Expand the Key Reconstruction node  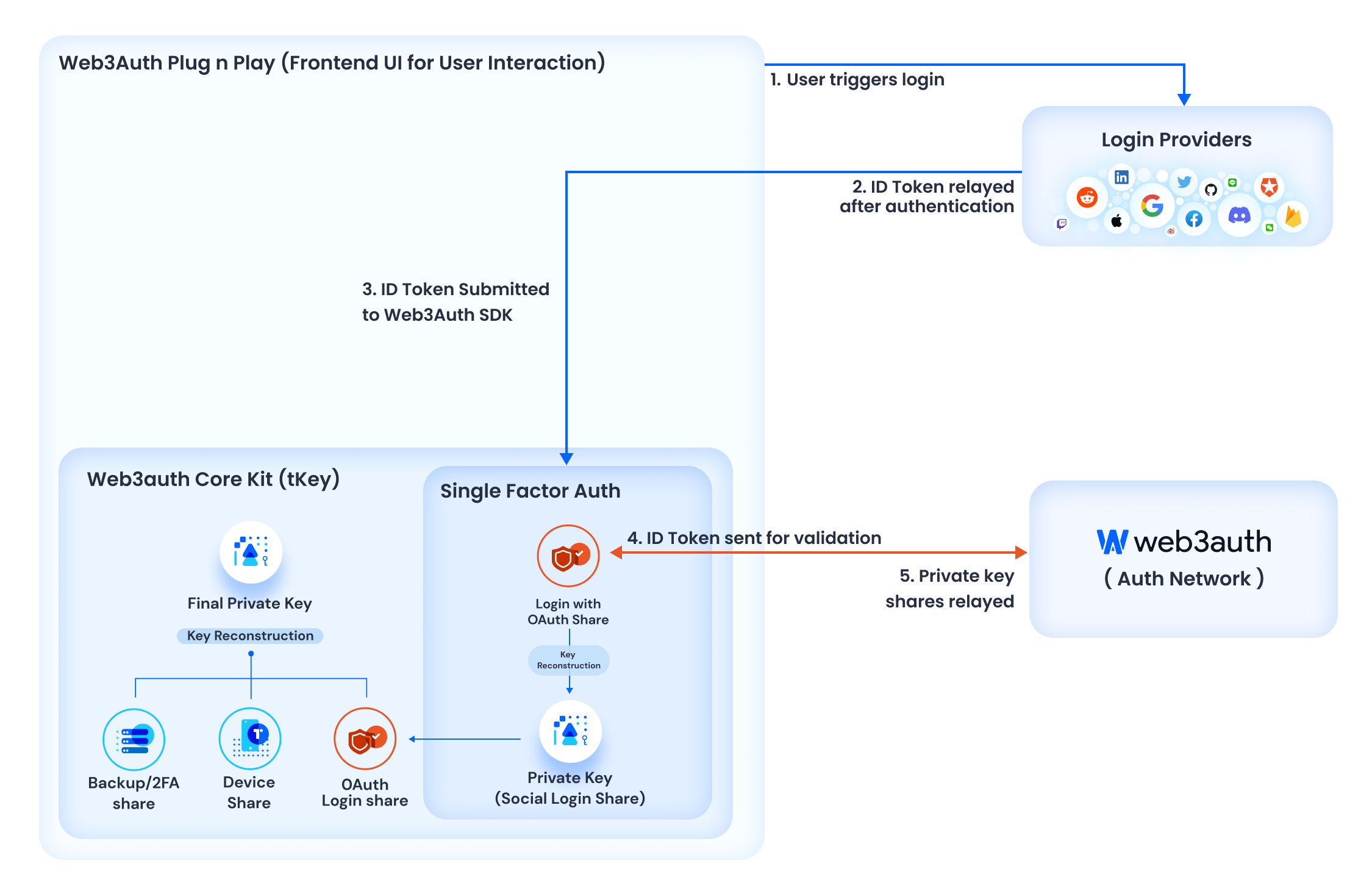[250, 636]
